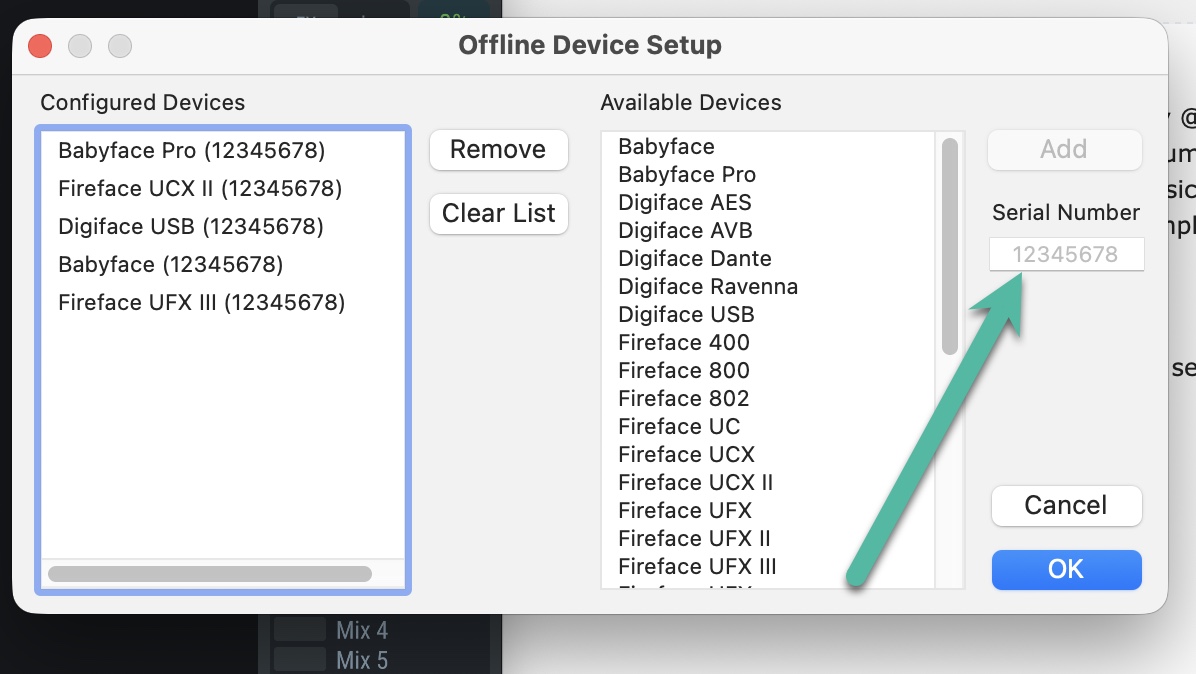
Task: Click the Configured Devices horizontal scrollbar
Action: tap(210, 573)
